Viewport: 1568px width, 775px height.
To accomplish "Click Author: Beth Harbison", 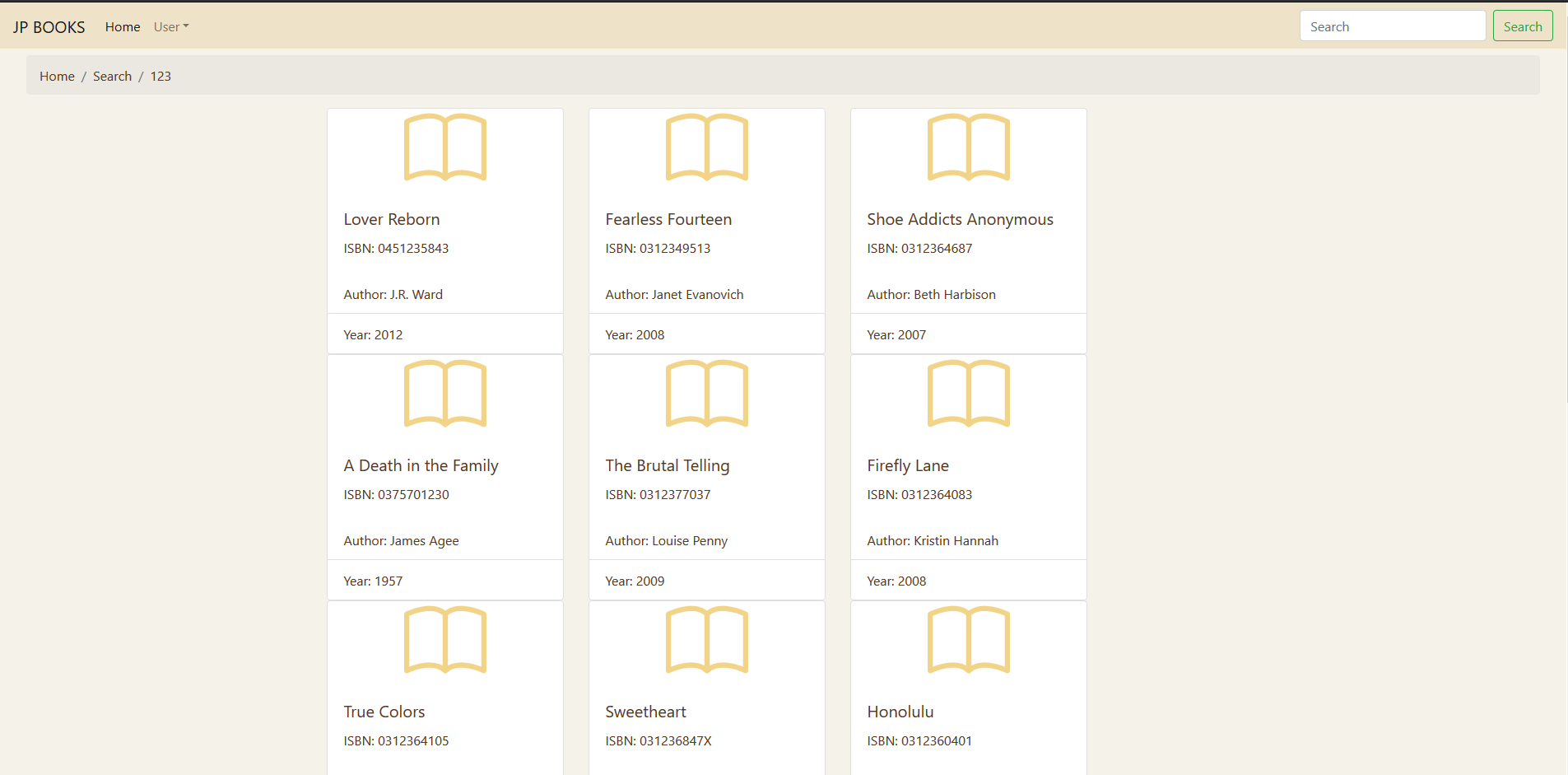I will tap(931, 294).
